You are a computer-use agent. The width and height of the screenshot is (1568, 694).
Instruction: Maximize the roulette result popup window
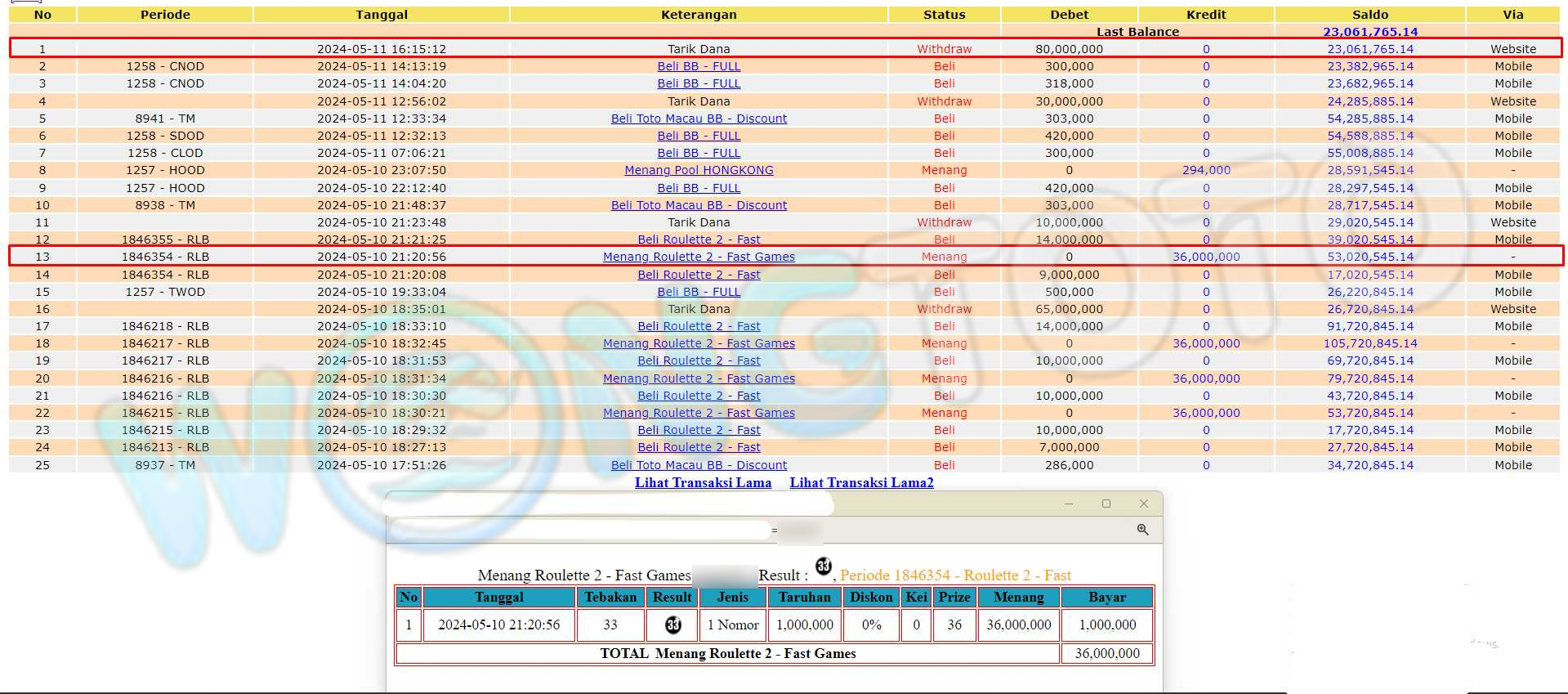click(1106, 504)
